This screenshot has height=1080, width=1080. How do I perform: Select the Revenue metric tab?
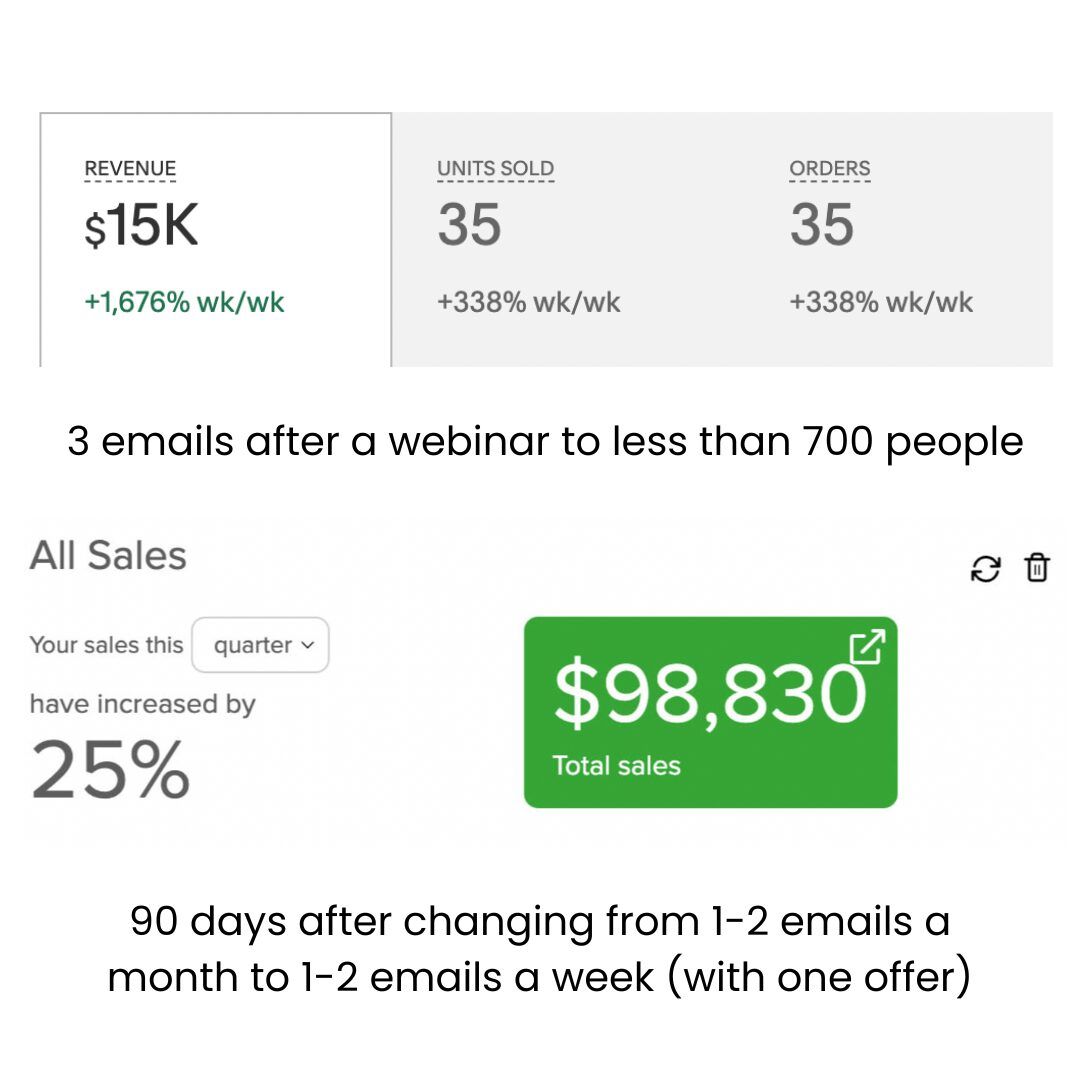pyautogui.click(x=216, y=240)
